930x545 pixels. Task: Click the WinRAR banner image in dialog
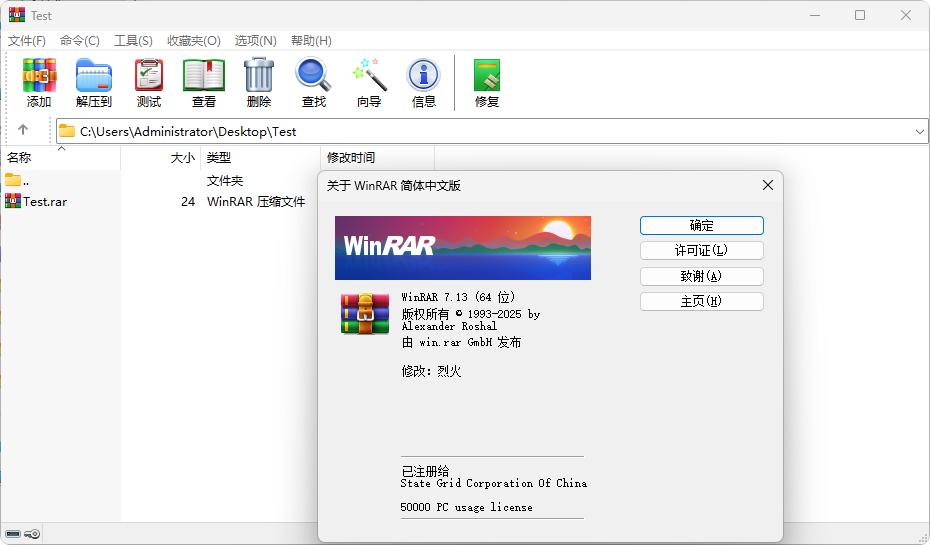[x=463, y=248]
